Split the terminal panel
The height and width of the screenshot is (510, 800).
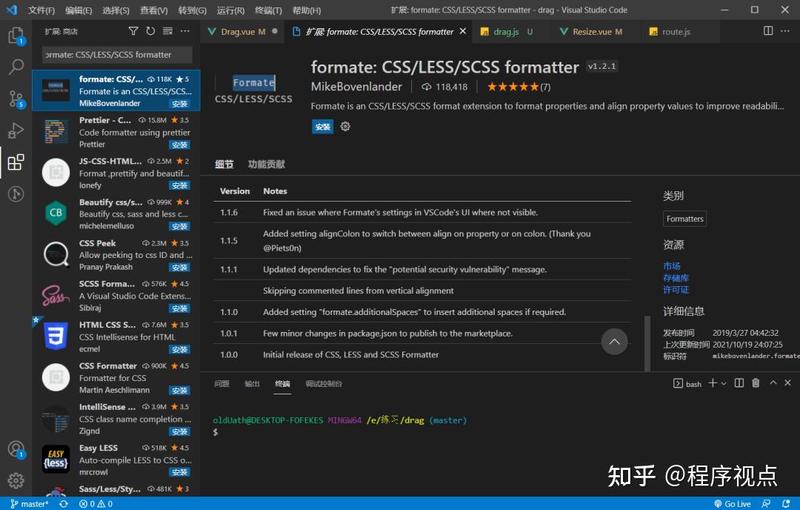coord(739,383)
